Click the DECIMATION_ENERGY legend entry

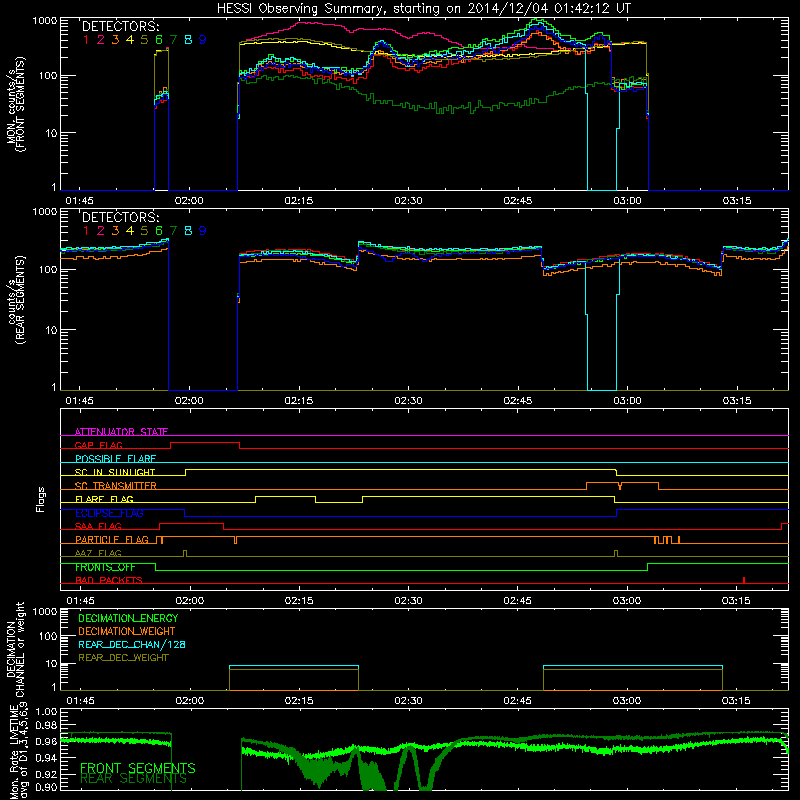[x=128, y=618]
